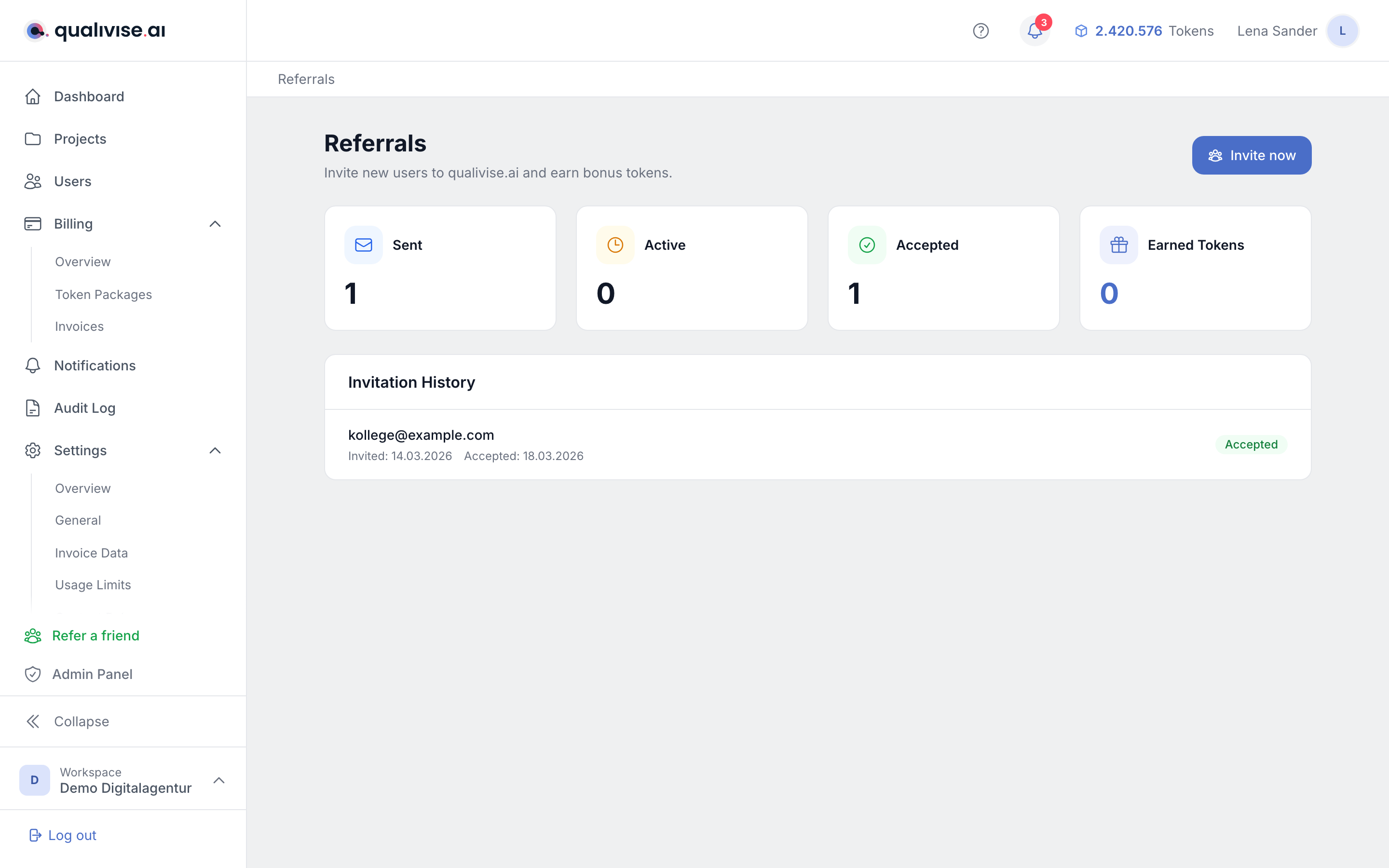Open the notifications bell with badge

point(1035,30)
